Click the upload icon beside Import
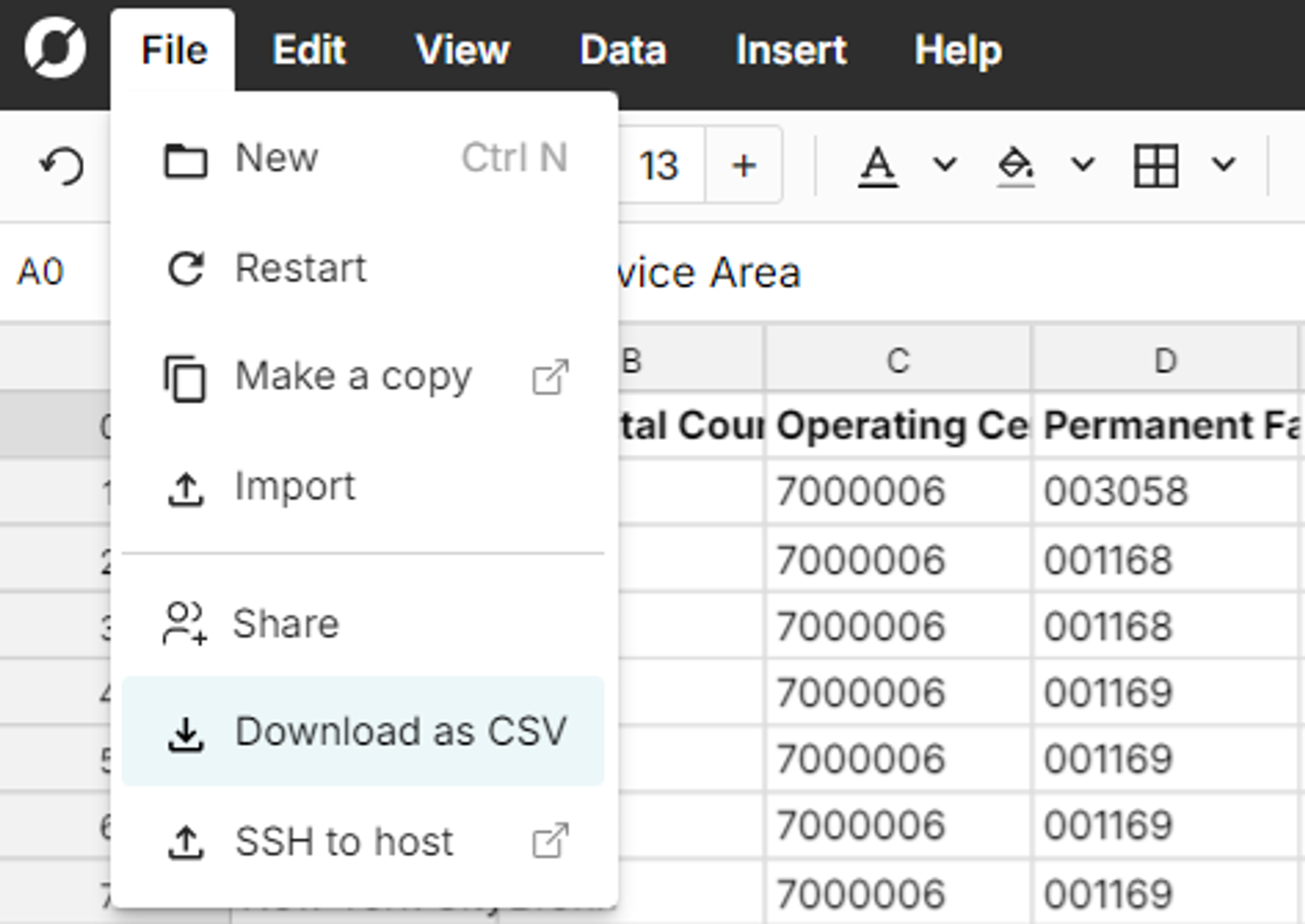Image resolution: width=1305 pixels, height=924 pixels. (185, 489)
